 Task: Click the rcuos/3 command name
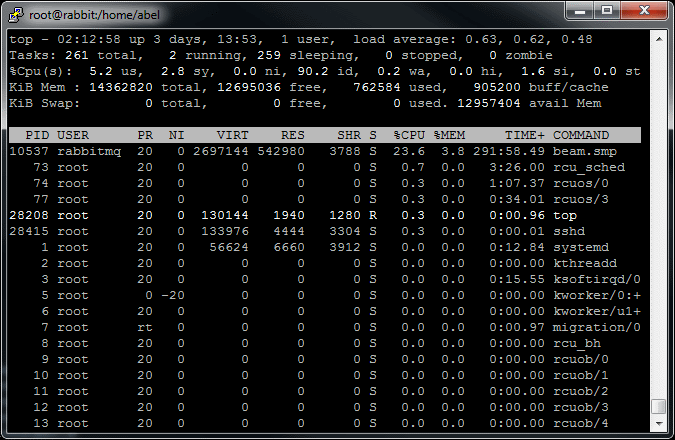coord(581,199)
